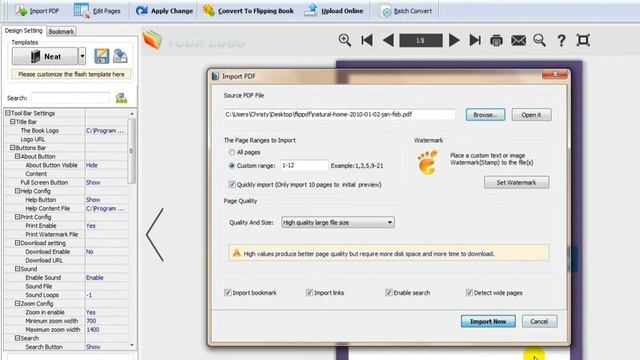Toggle the Import links checkbox
Screen dimensions: 640x360
309,293
